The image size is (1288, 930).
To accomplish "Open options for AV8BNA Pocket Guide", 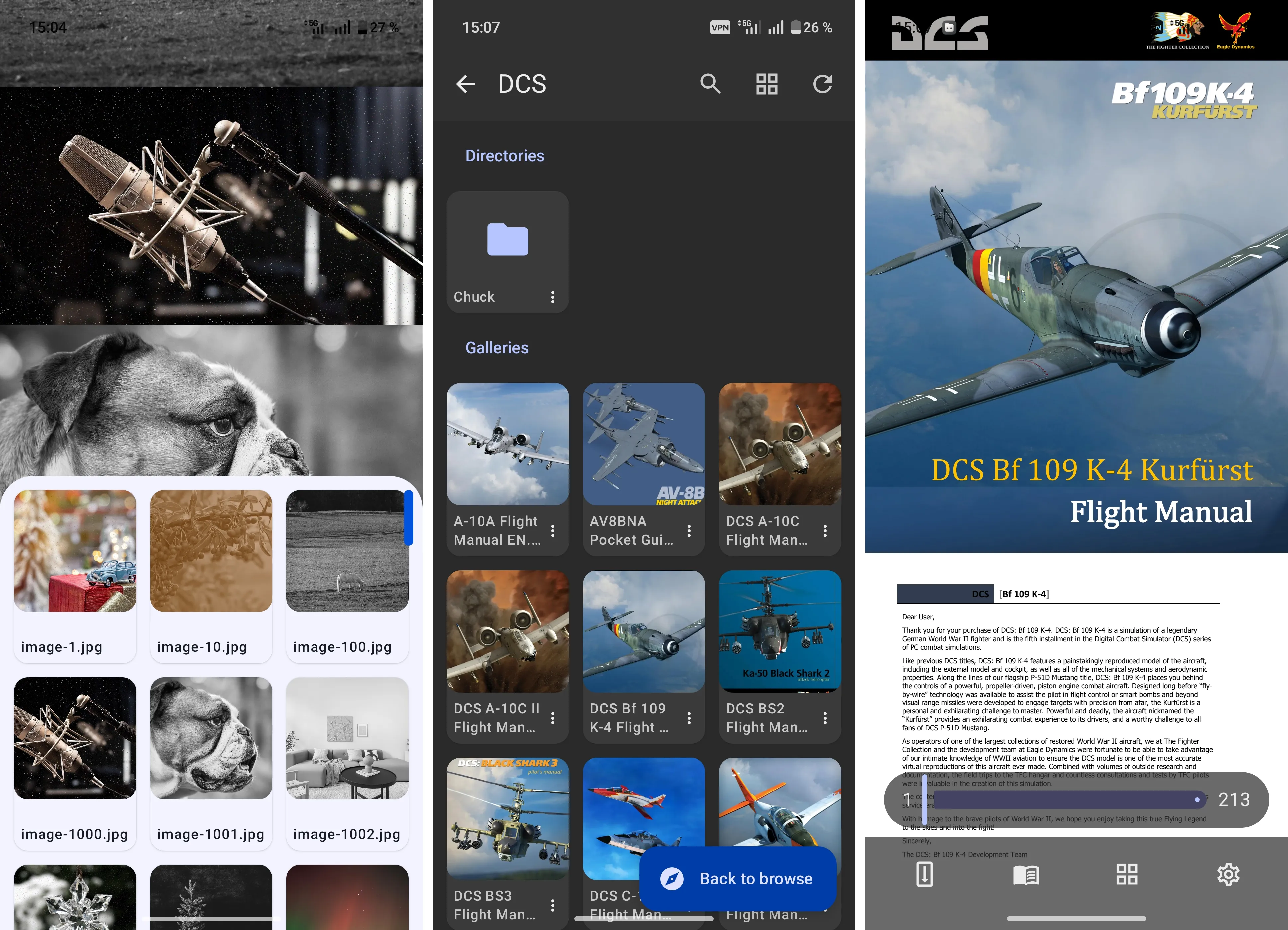I will (689, 531).
